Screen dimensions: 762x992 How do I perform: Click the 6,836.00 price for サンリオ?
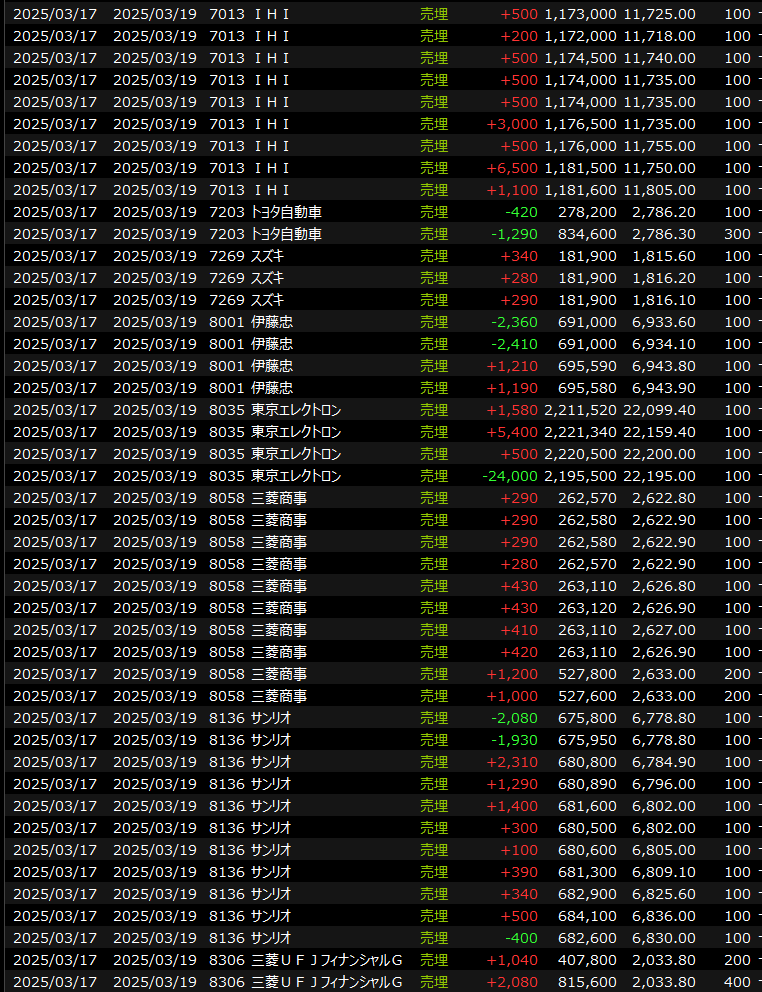[663, 916]
